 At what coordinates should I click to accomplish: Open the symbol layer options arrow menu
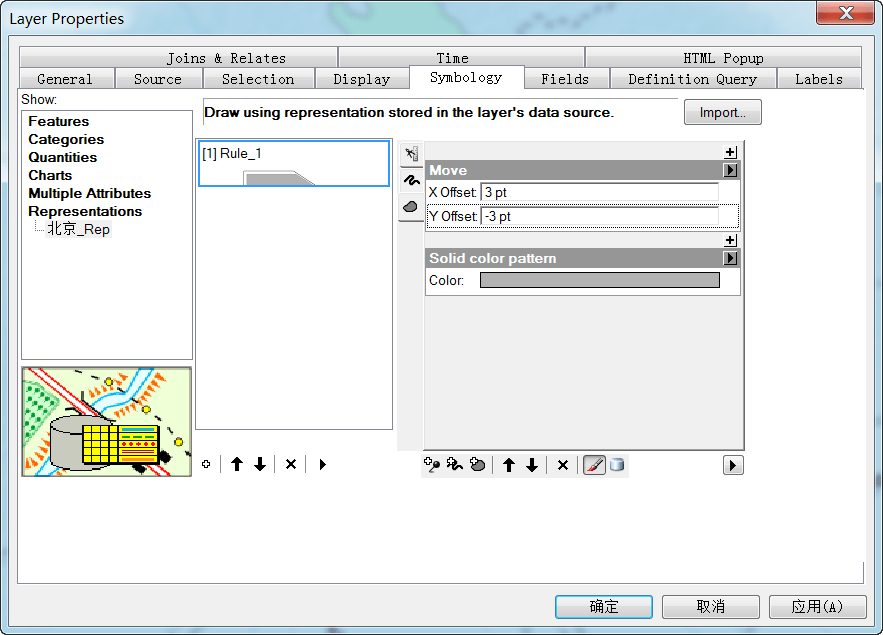point(733,466)
